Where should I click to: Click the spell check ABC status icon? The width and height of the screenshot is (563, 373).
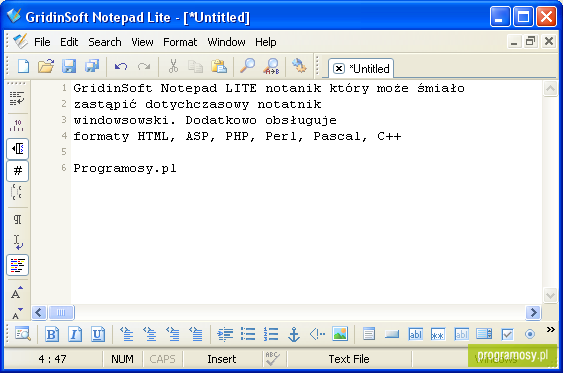coord(272,358)
